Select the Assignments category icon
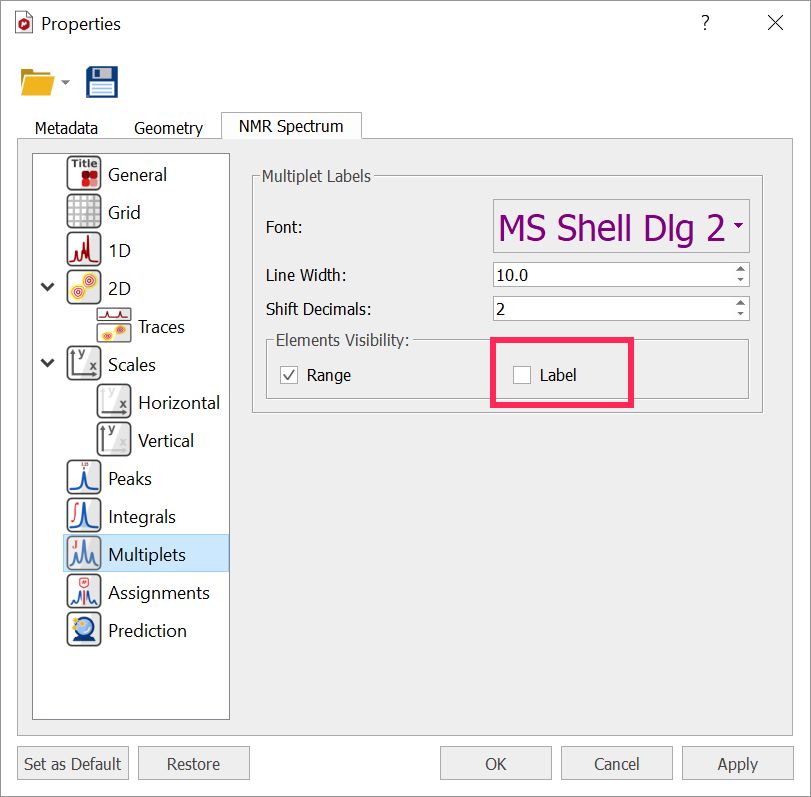Screen dimensions: 811x797 coord(84,592)
